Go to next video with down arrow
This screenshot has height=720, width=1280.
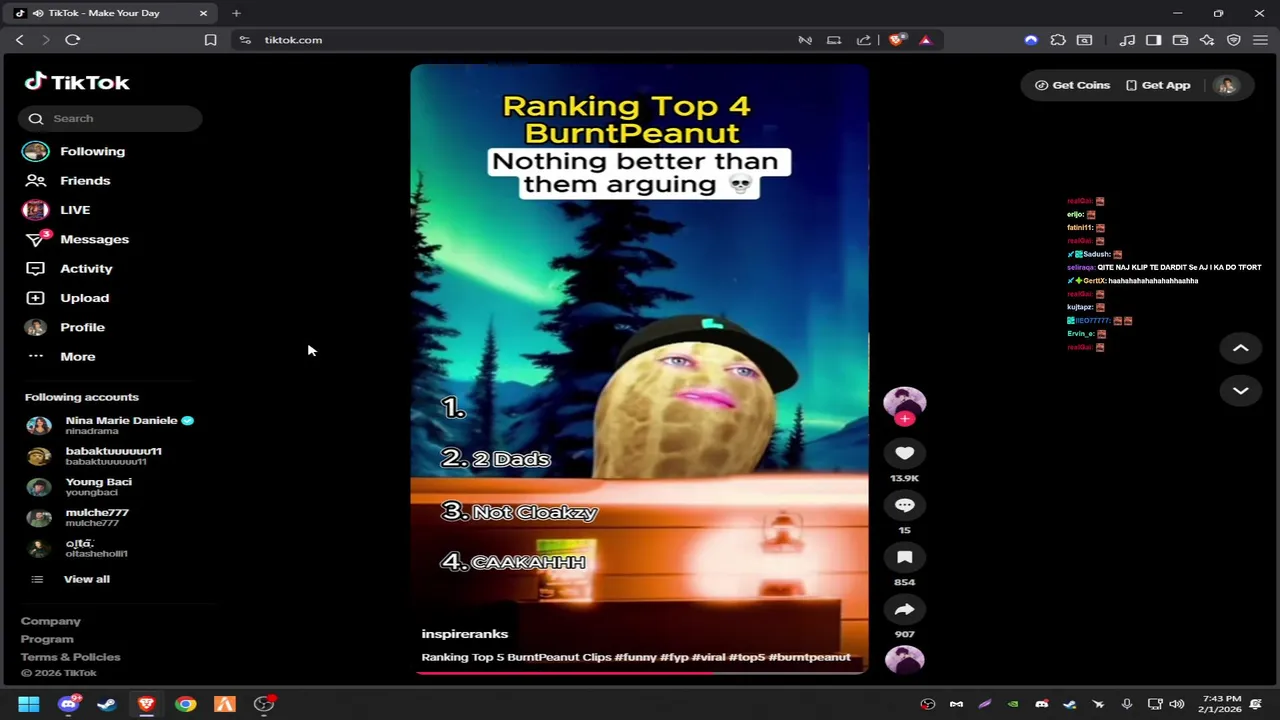(x=1240, y=391)
